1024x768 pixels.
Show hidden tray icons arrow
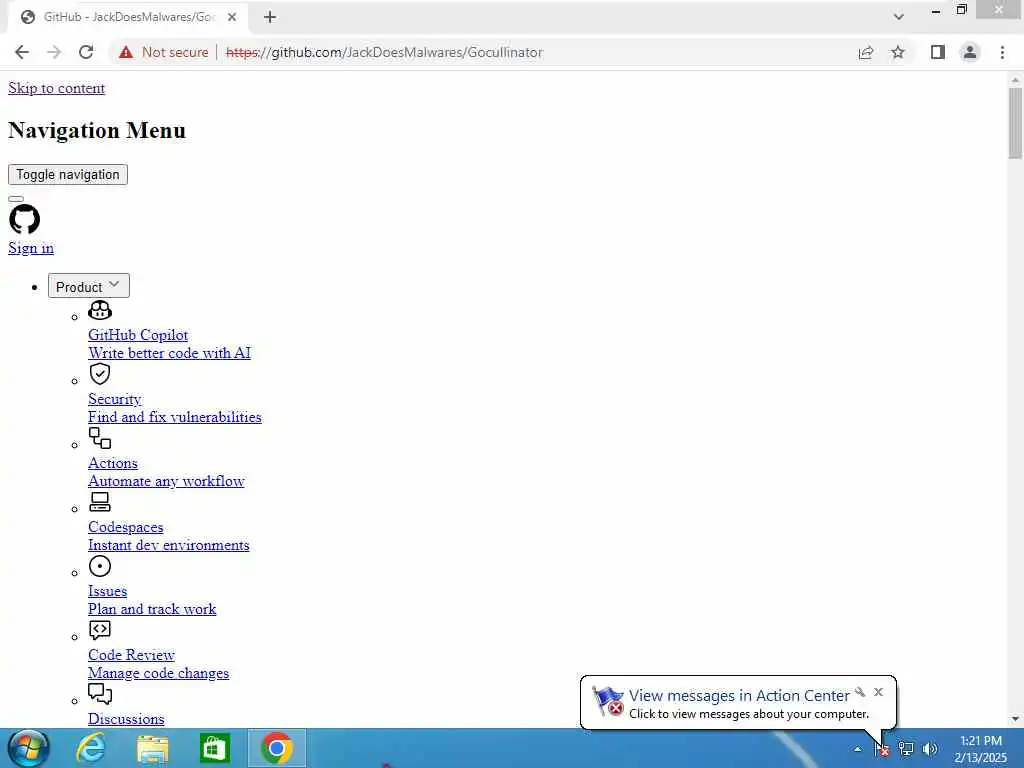pos(857,749)
